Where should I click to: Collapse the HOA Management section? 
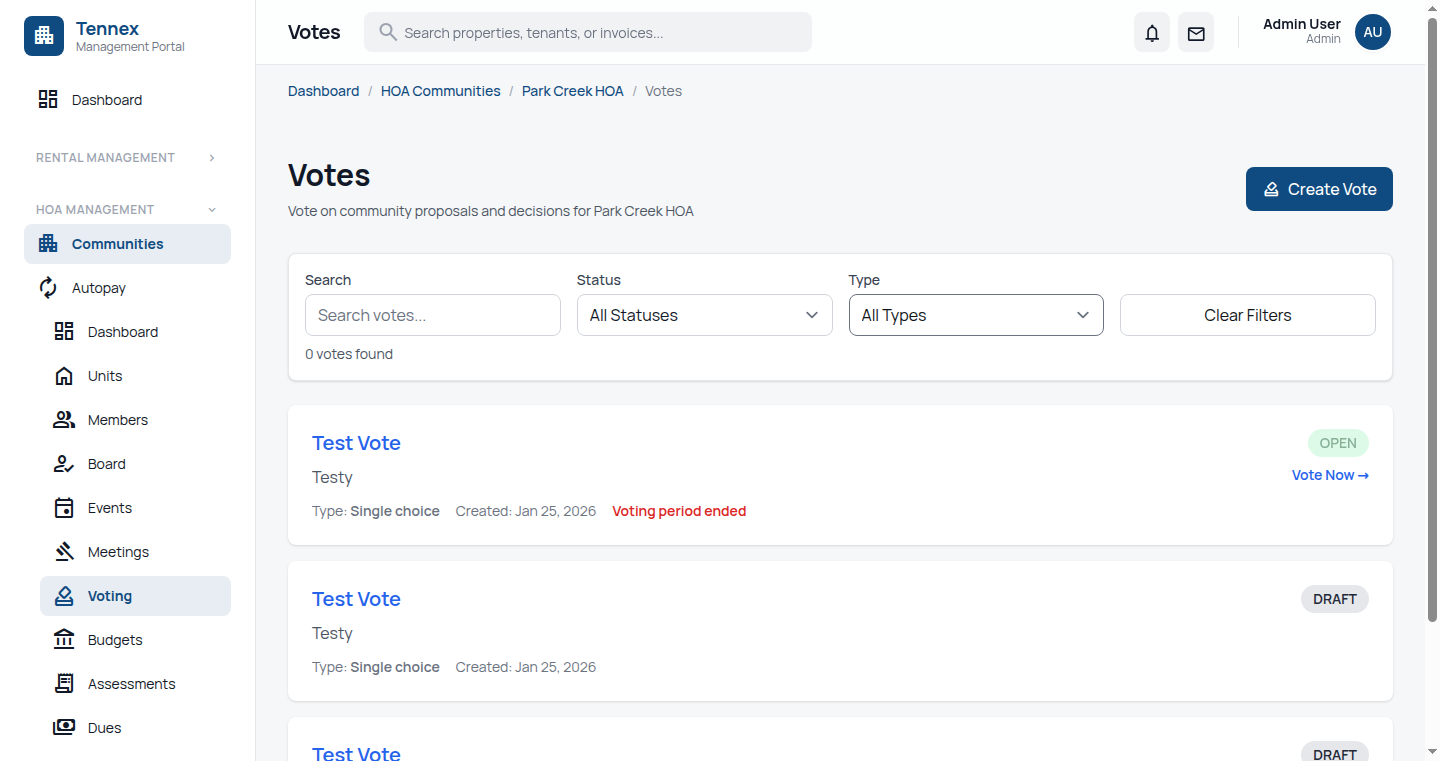pos(211,210)
